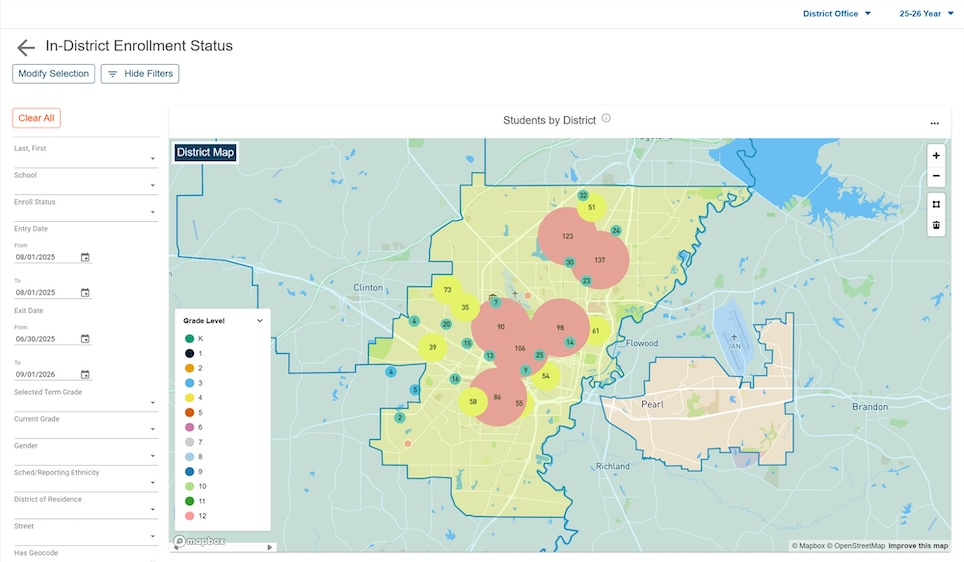Select the yellow 61 cluster
964x562 pixels.
click(x=597, y=331)
